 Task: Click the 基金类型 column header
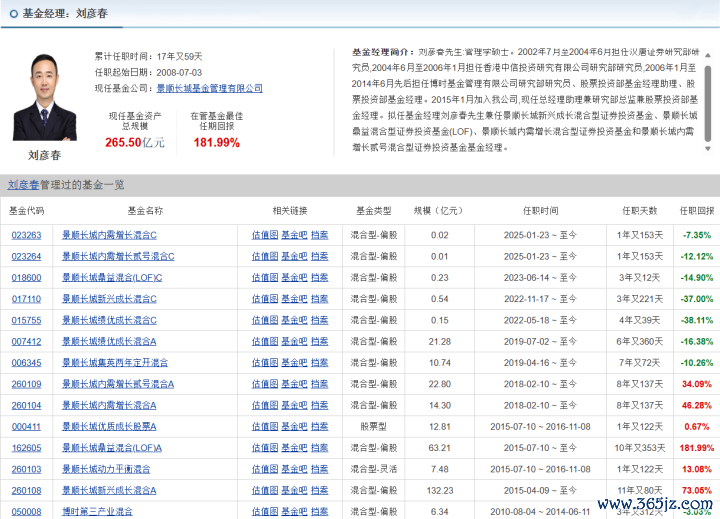click(374, 211)
